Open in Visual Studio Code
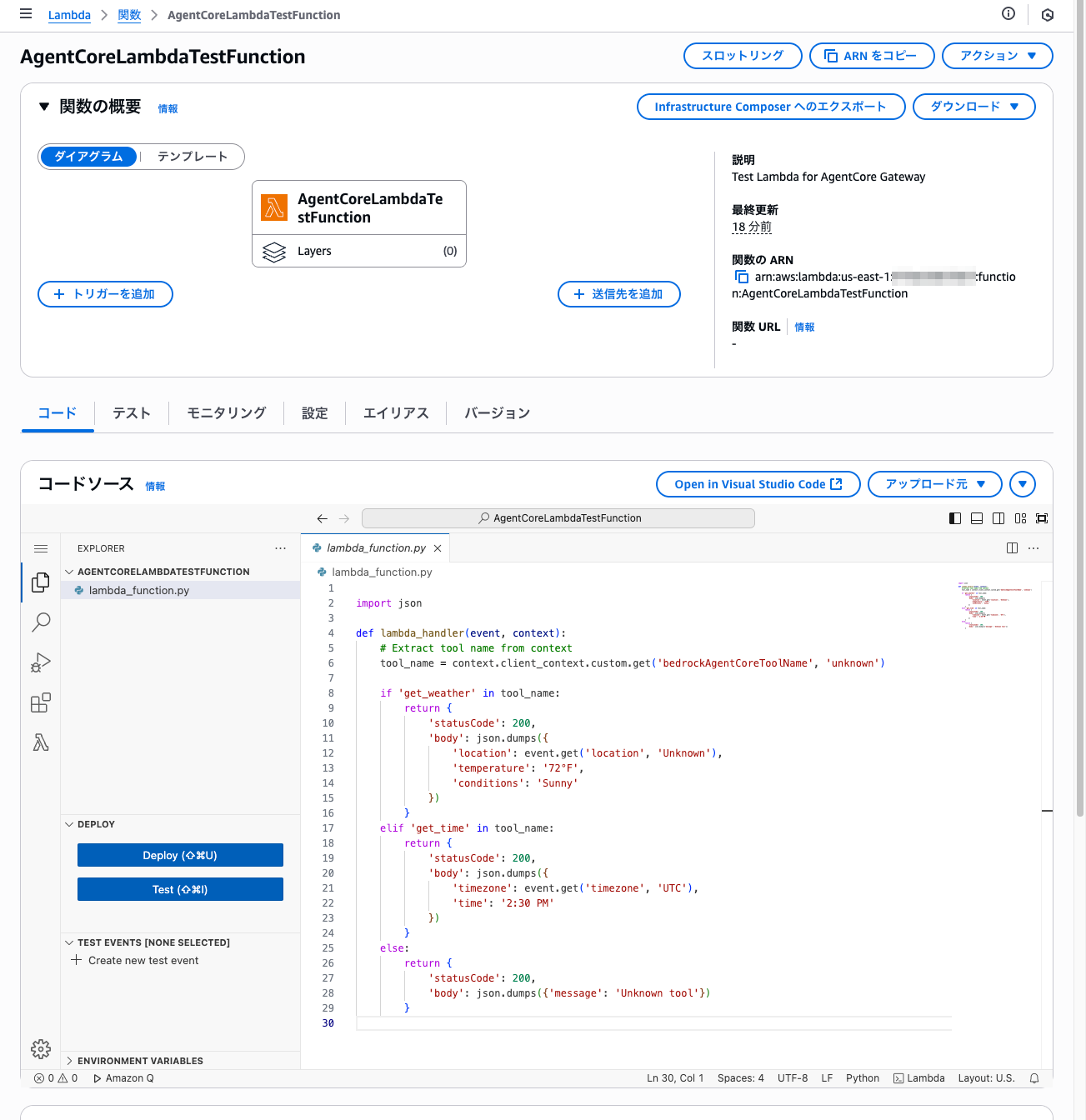 coord(758,484)
